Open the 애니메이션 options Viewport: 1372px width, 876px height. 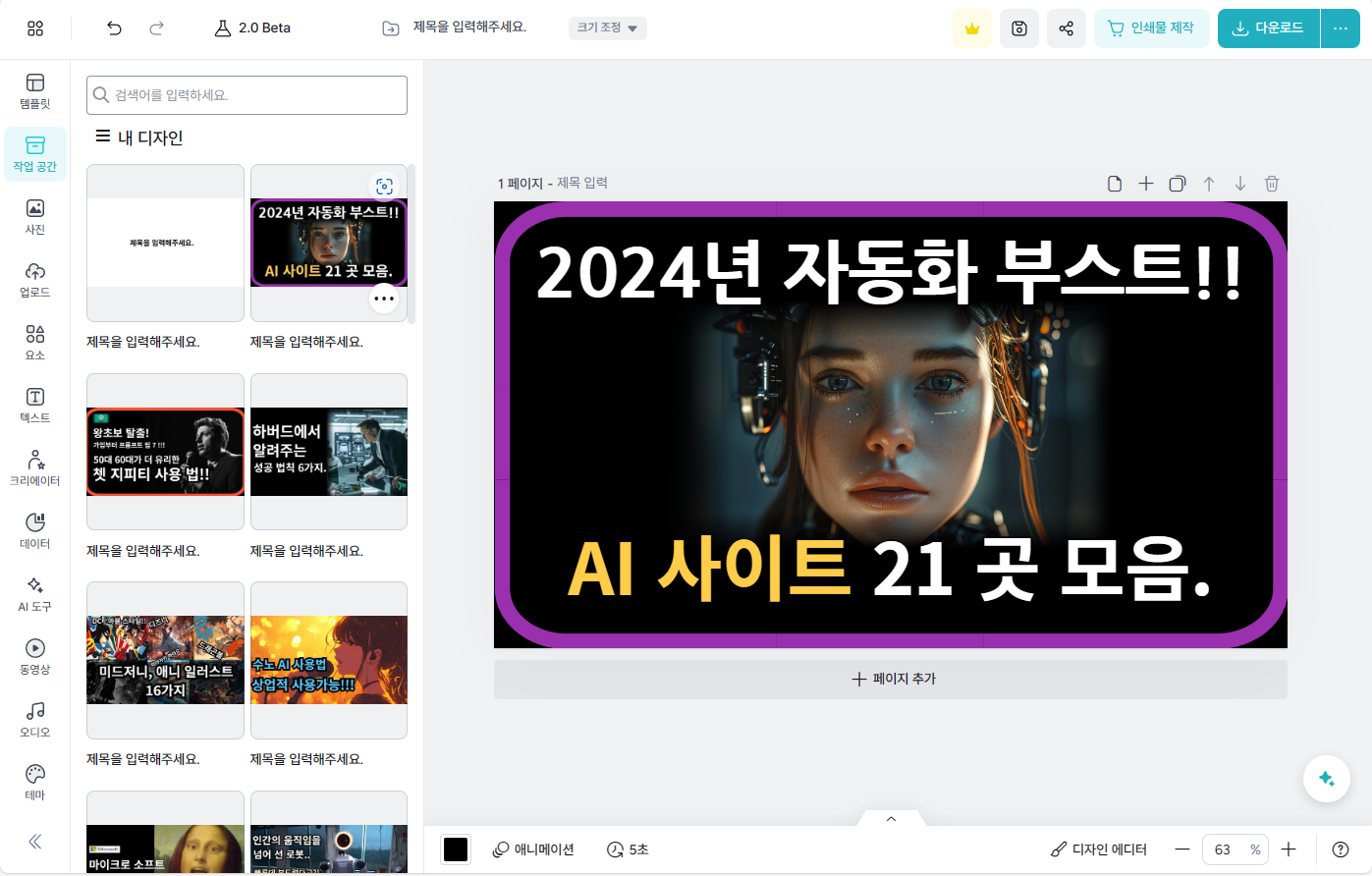point(533,849)
